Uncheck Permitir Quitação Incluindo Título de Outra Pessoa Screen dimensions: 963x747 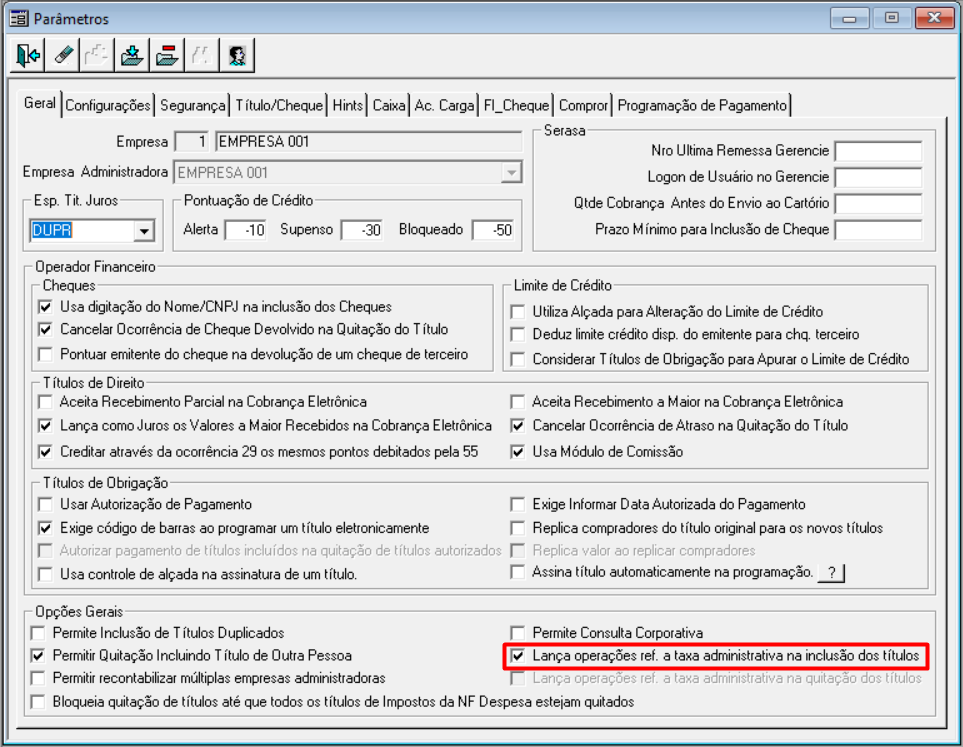38,656
